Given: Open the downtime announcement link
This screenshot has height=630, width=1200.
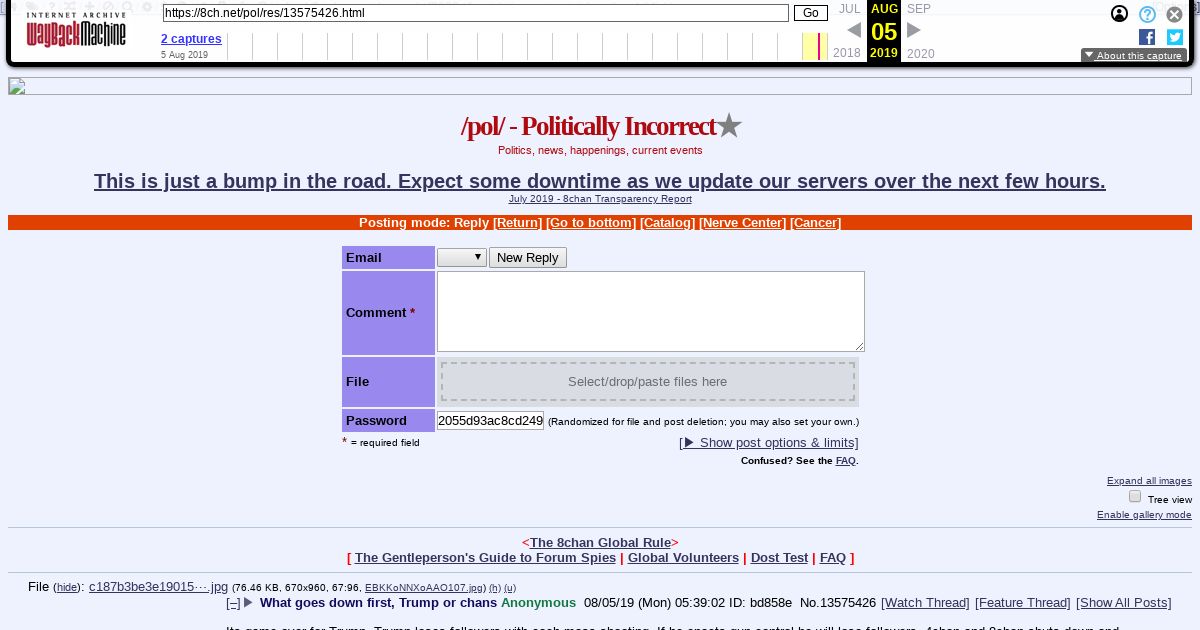Looking at the screenshot, I should point(600,181).
